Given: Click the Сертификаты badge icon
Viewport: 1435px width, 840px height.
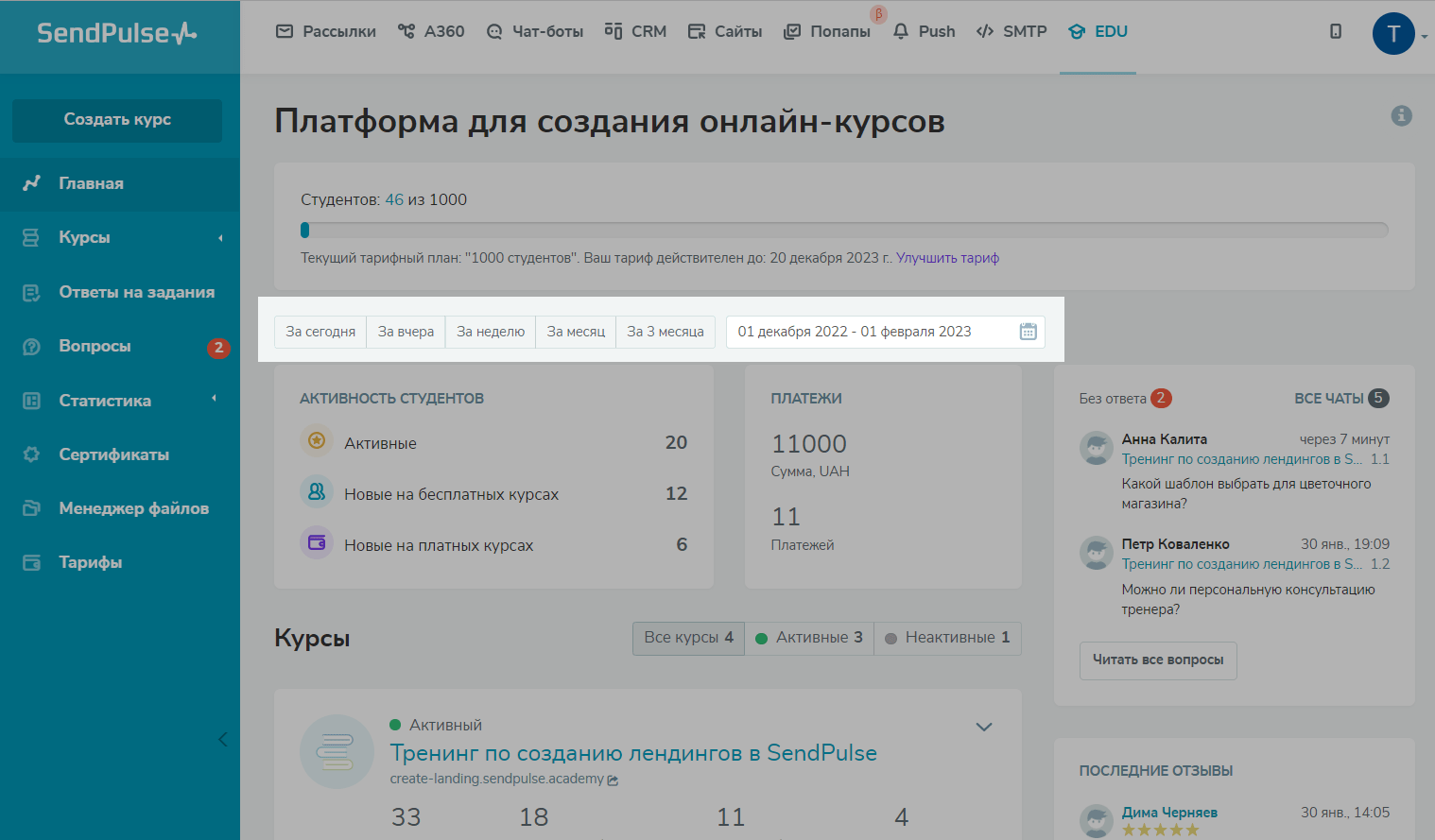Looking at the screenshot, I should (31, 454).
